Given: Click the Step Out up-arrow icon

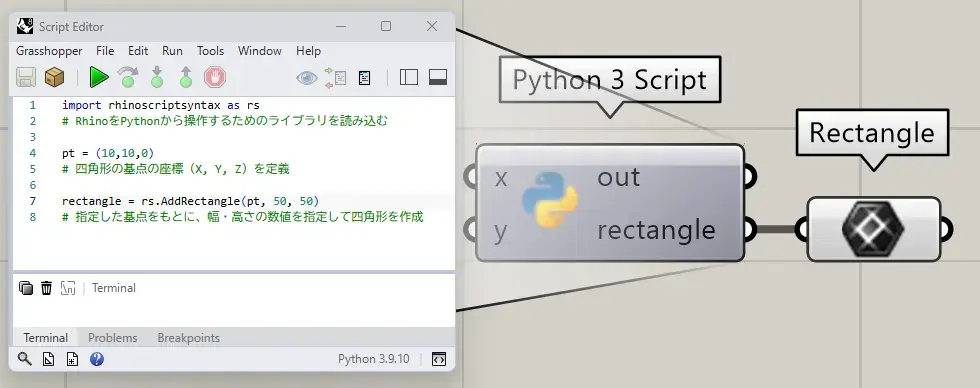Looking at the screenshot, I should click(x=186, y=77).
